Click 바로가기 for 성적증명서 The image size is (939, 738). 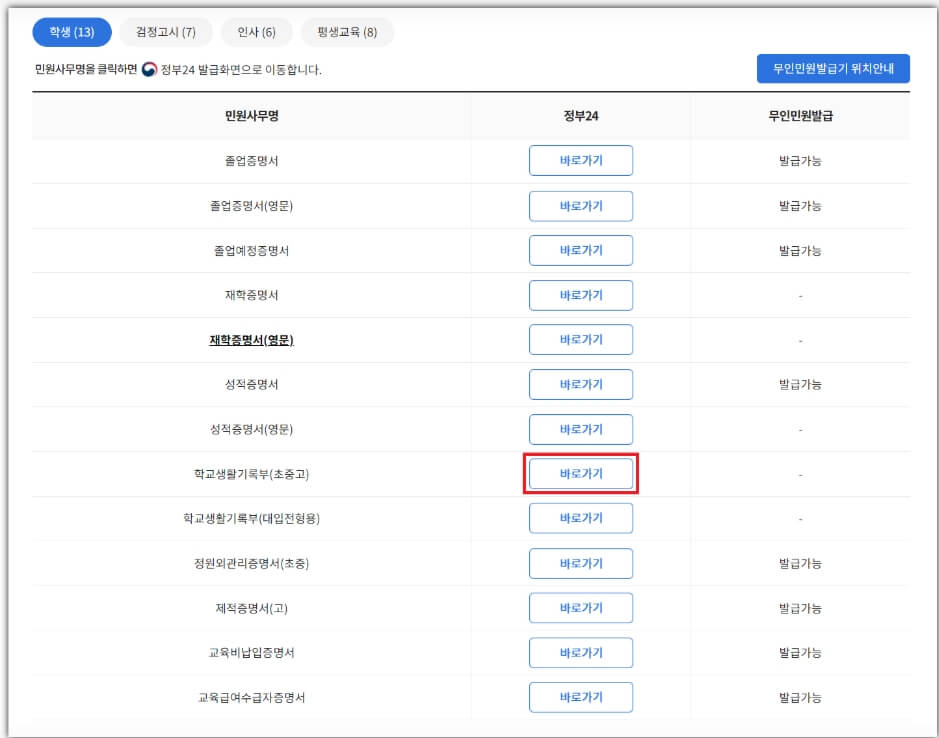pos(581,384)
